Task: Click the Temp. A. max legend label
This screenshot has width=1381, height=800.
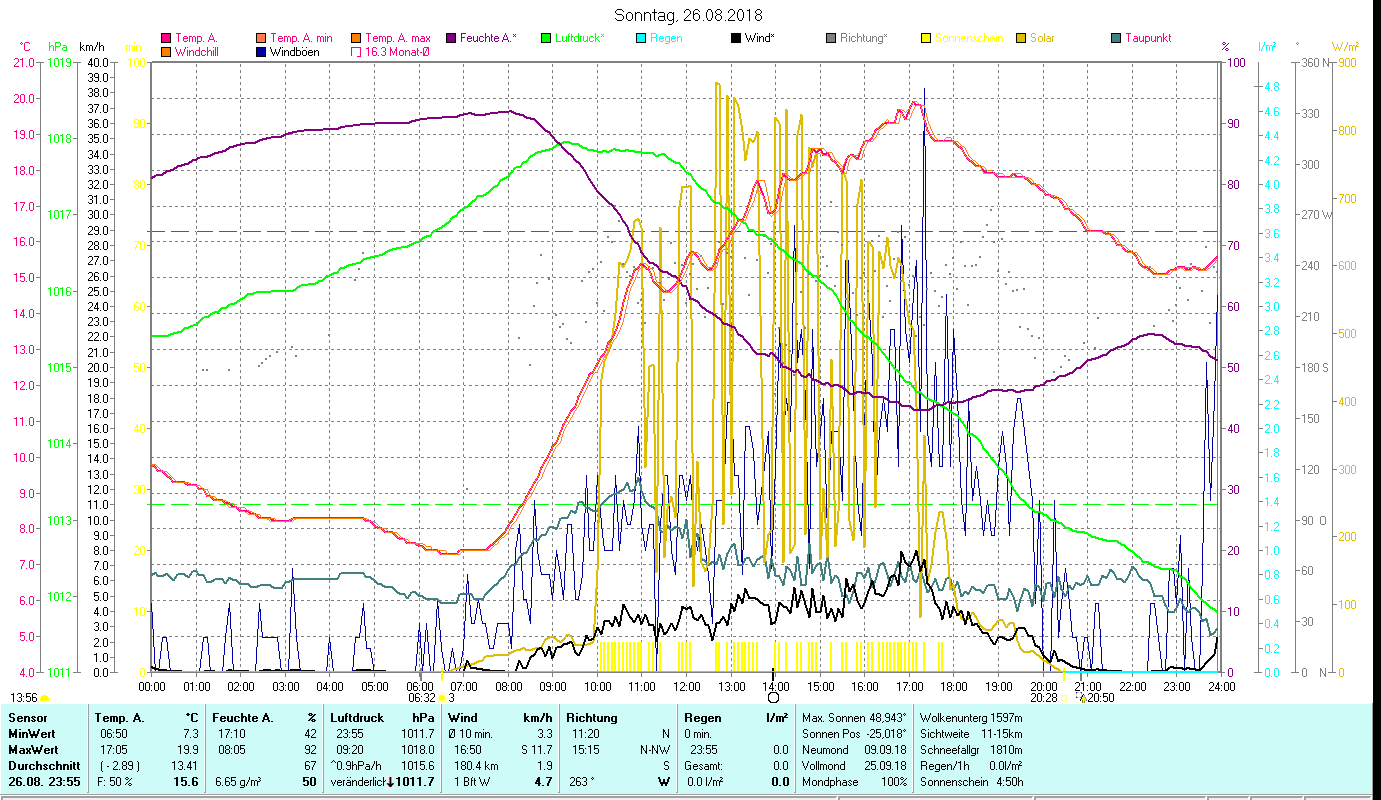Action: pyautogui.click(x=398, y=39)
